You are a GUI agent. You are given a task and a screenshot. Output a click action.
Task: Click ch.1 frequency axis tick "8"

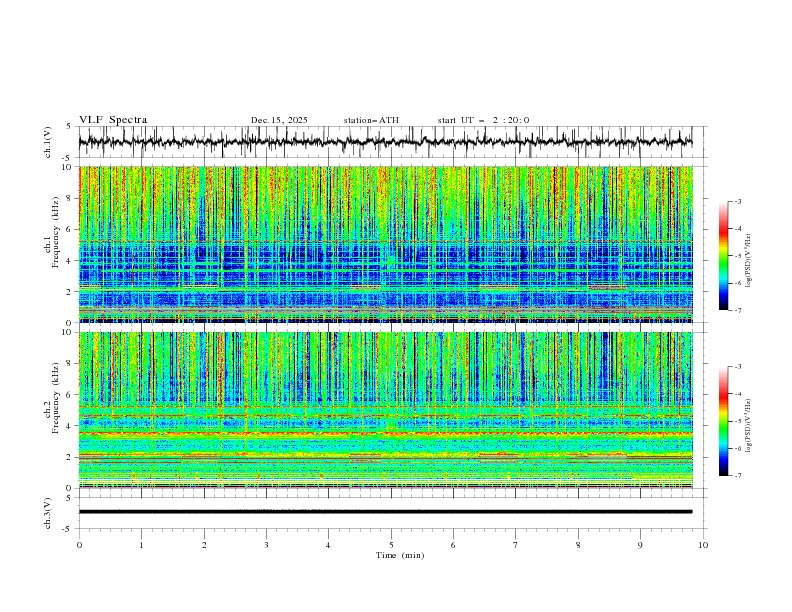(70, 198)
